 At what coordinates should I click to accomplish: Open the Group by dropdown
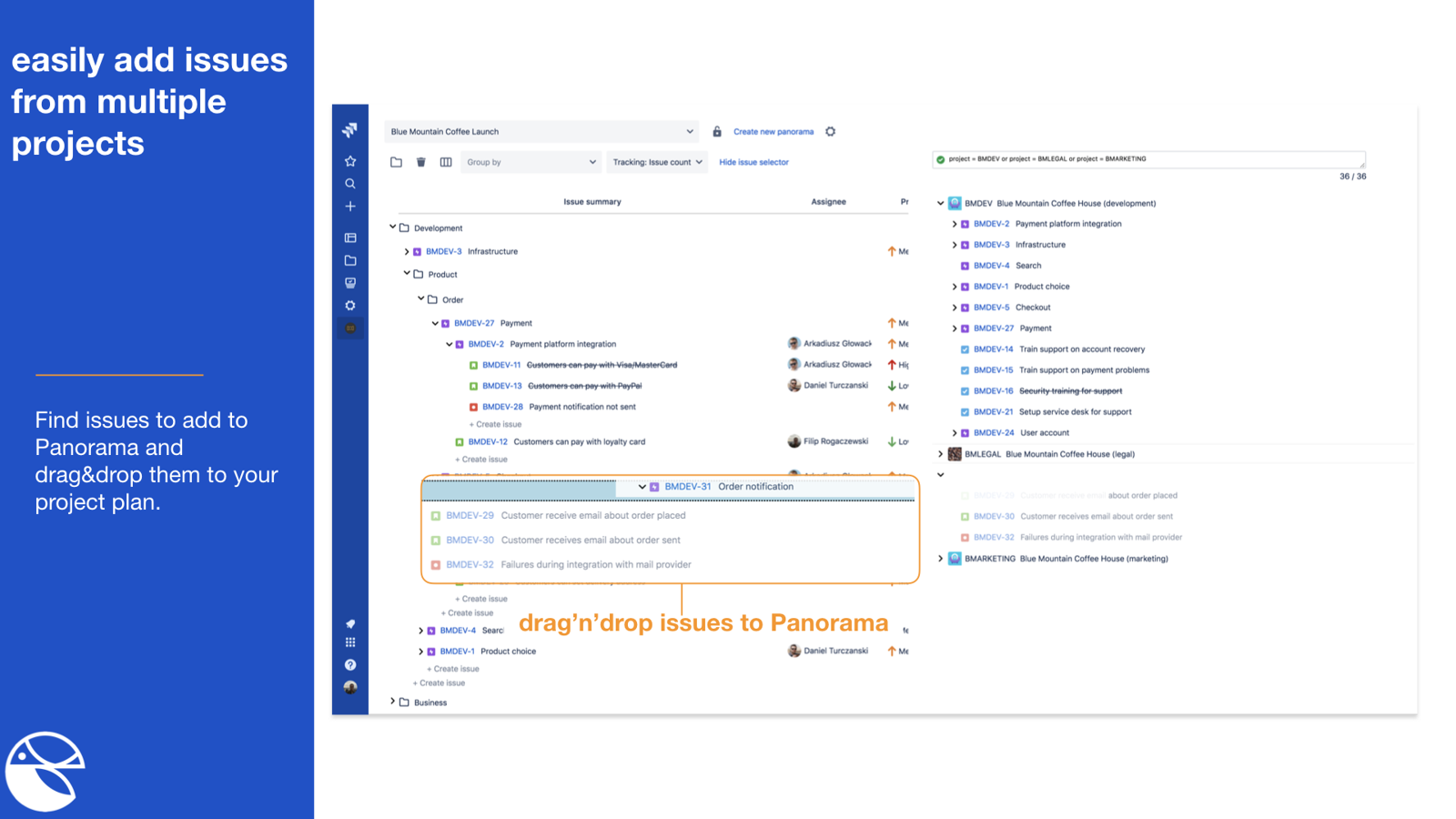click(531, 162)
